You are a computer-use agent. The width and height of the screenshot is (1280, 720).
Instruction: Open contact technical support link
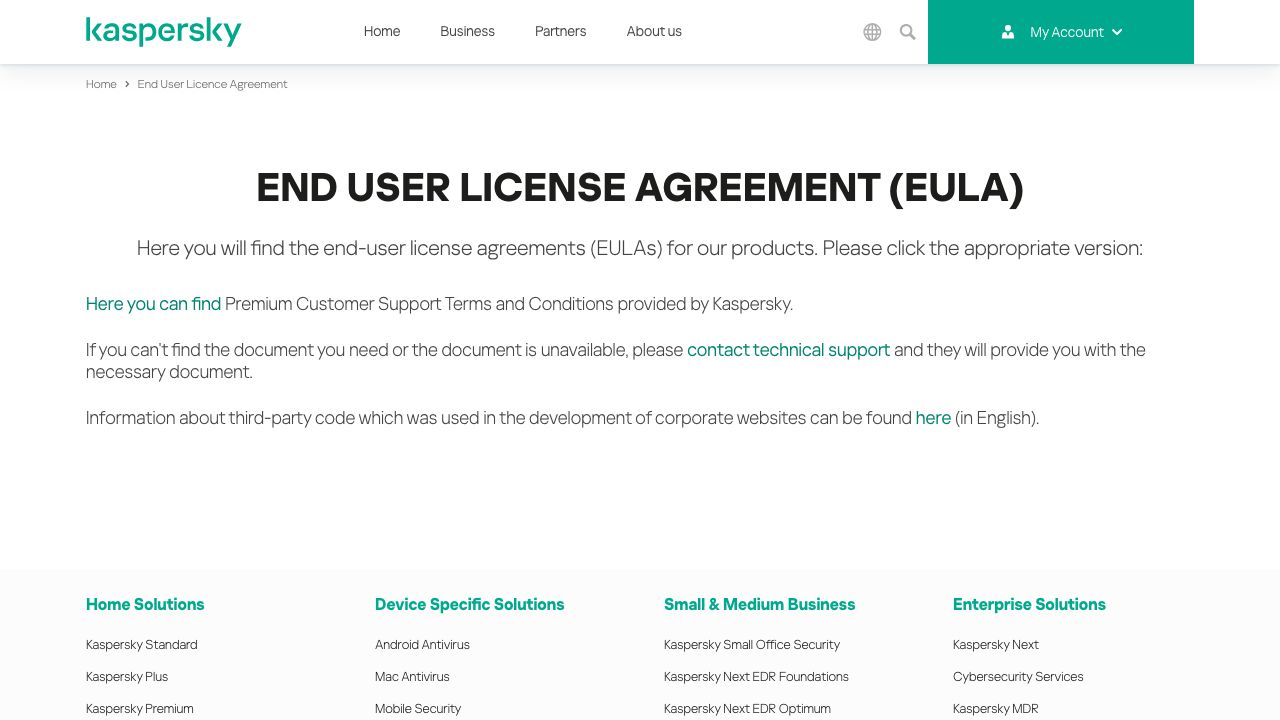tap(788, 350)
